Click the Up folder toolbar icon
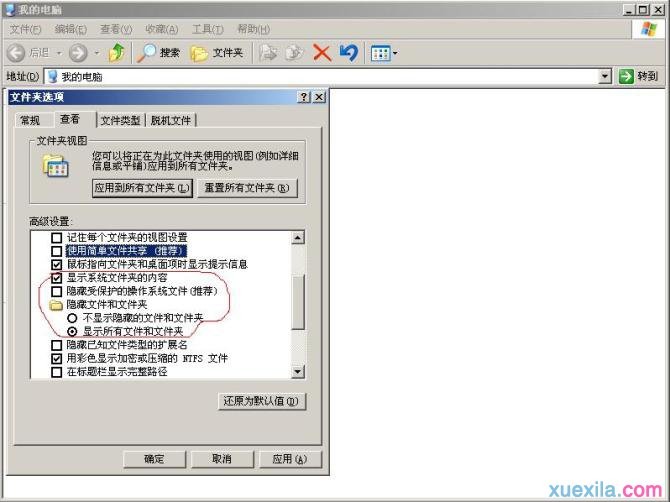The image size is (670, 502). (116, 52)
